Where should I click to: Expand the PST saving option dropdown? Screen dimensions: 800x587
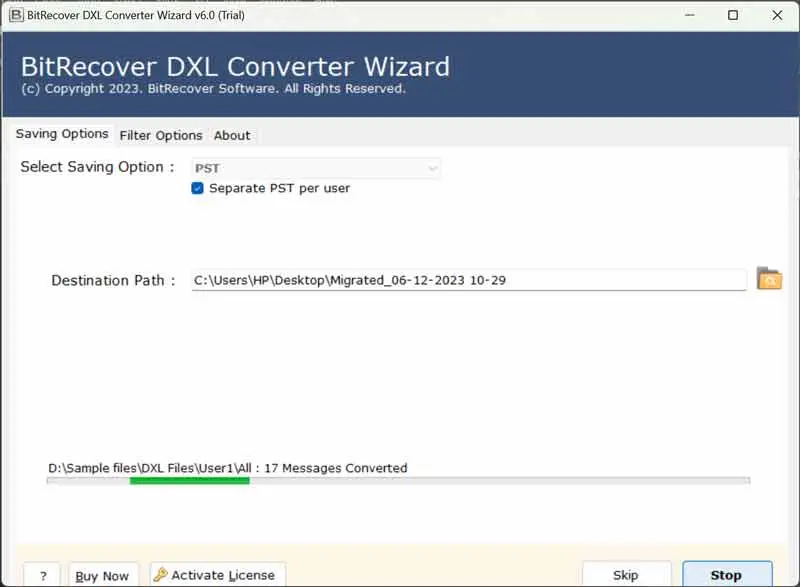[x=432, y=168]
